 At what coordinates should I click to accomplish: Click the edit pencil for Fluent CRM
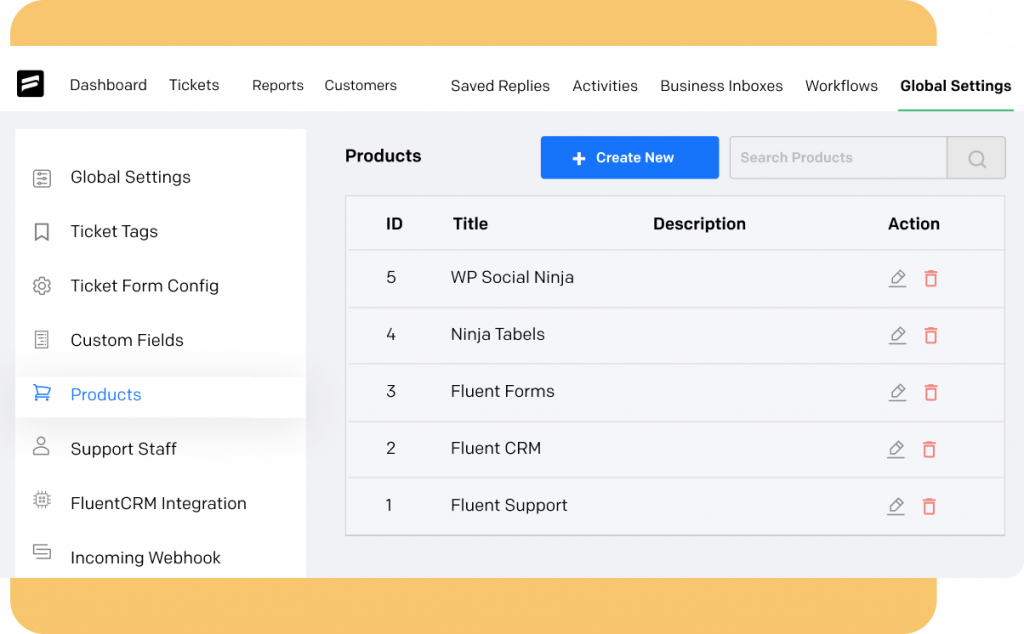[x=897, y=450]
